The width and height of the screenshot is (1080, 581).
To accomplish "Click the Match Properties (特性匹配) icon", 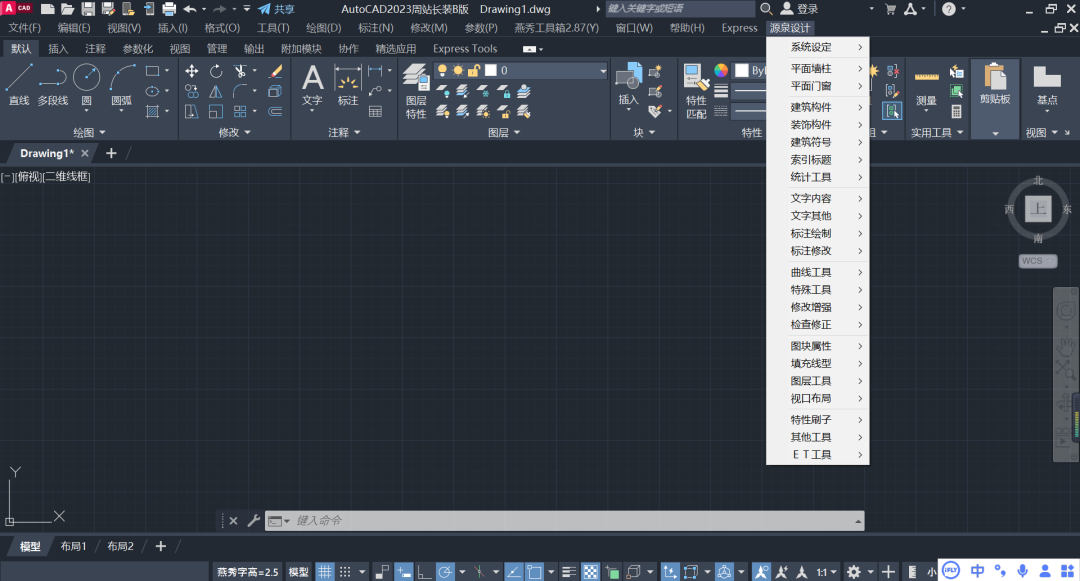I will click(696, 91).
